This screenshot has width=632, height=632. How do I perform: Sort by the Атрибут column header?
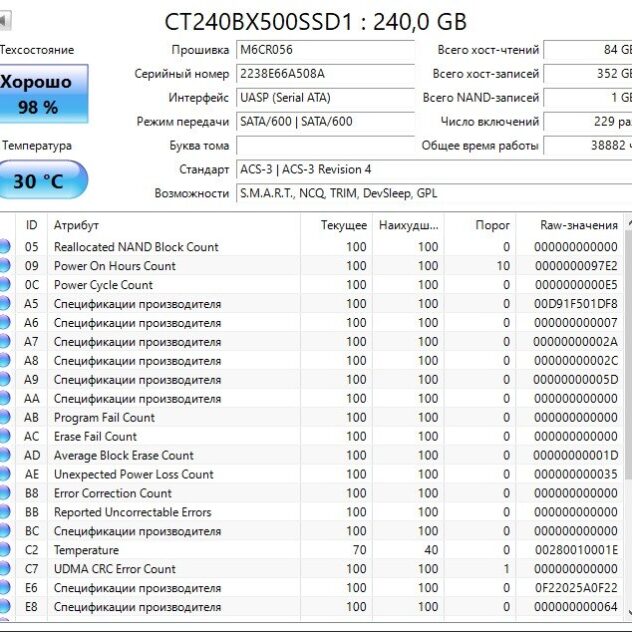[x=174, y=225]
